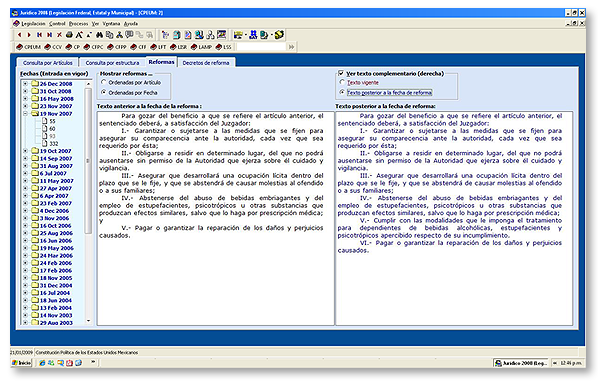Open the Control menu

point(57,24)
